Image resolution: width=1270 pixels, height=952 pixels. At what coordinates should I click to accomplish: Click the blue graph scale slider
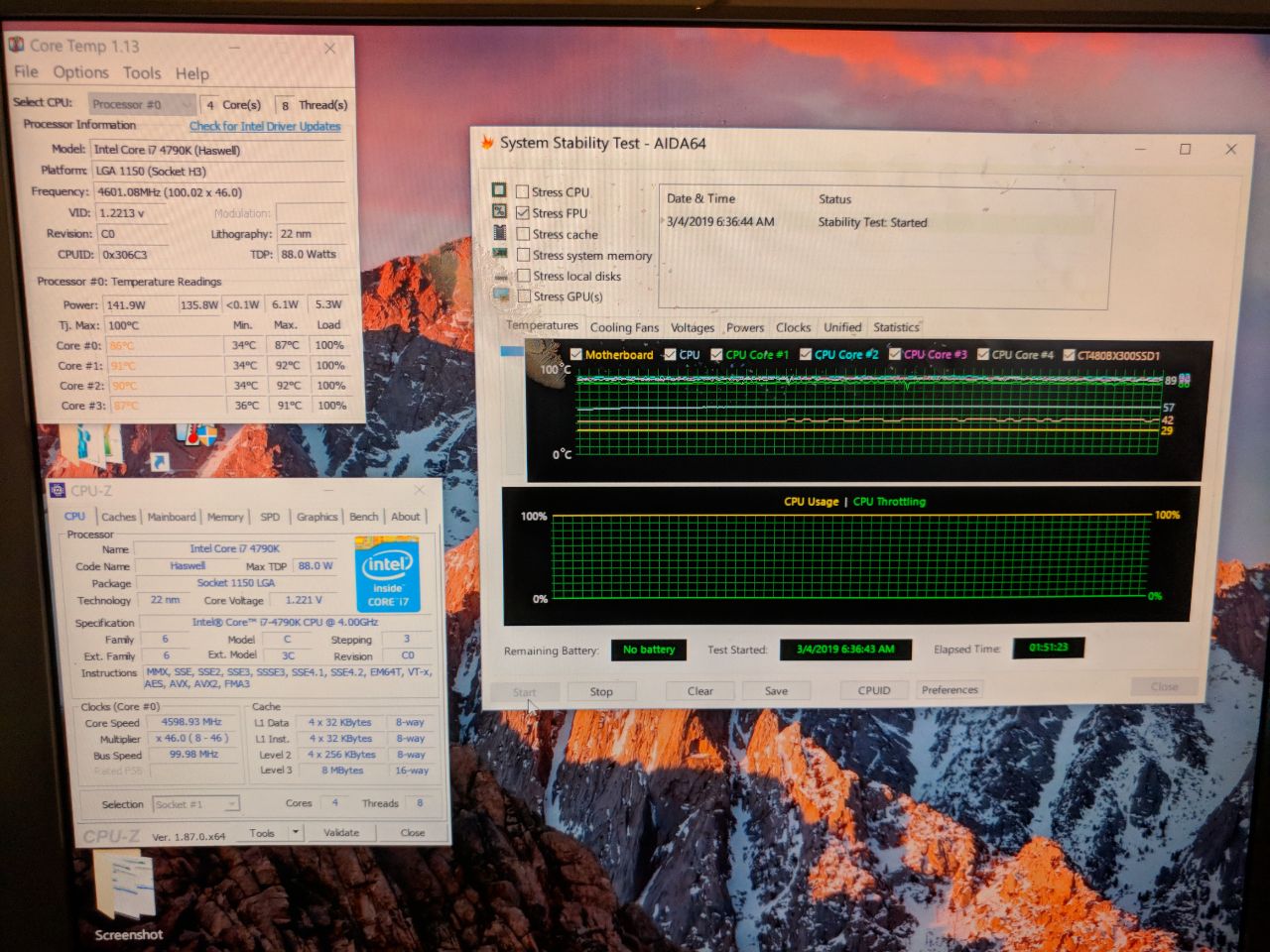[x=512, y=351]
